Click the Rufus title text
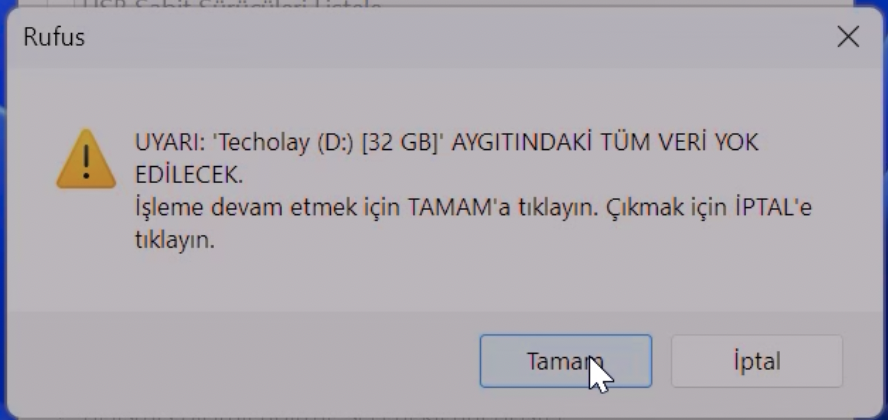The width and height of the screenshot is (888, 420). tap(54, 37)
